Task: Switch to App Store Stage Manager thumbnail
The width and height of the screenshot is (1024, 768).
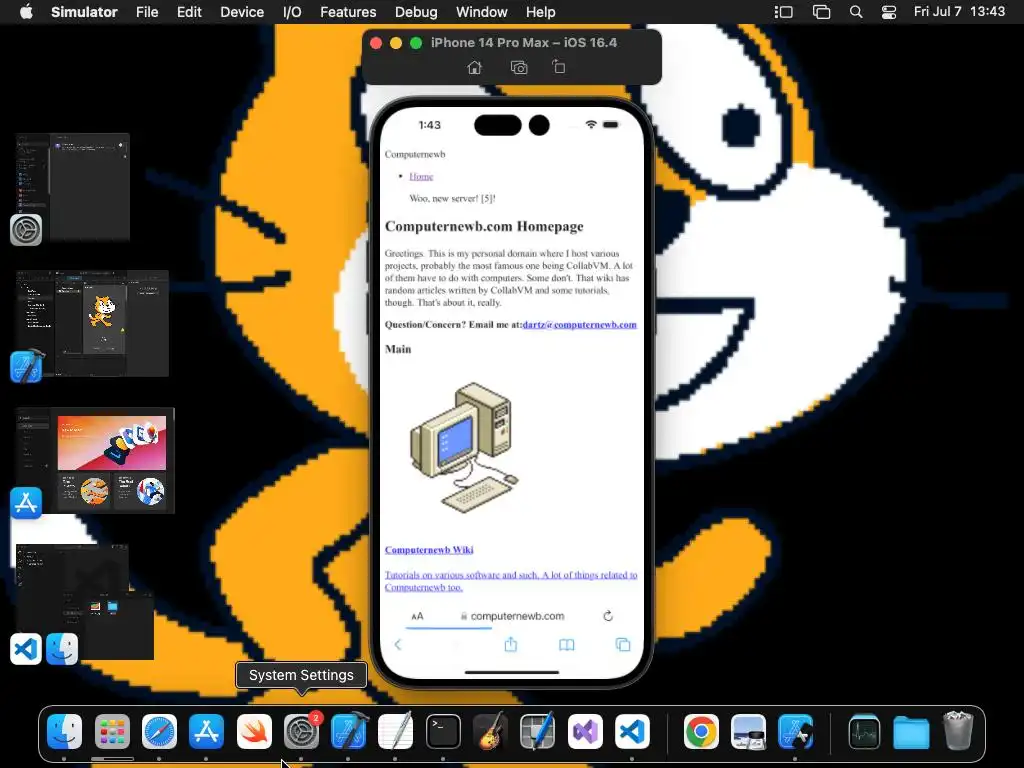Action: [95, 460]
